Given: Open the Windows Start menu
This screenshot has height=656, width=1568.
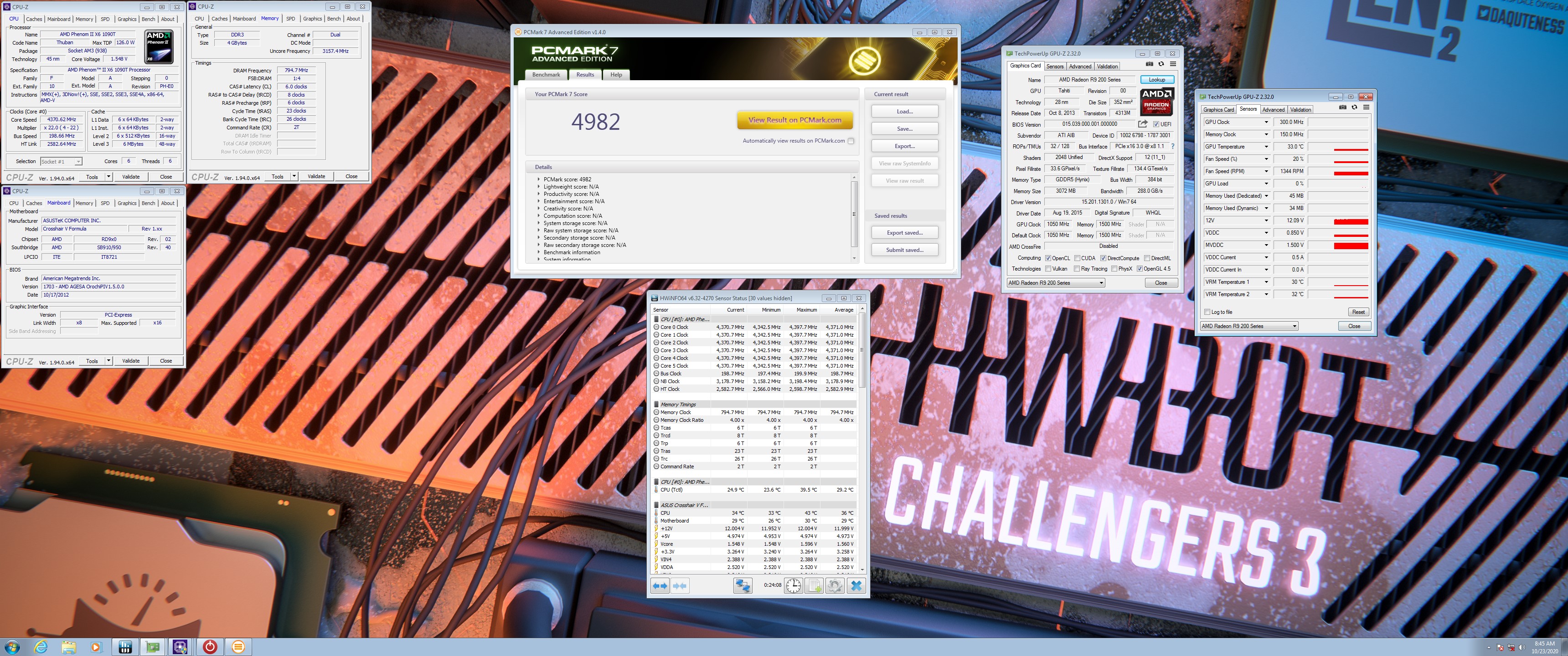Looking at the screenshot, I should click(x=11, y=647).
